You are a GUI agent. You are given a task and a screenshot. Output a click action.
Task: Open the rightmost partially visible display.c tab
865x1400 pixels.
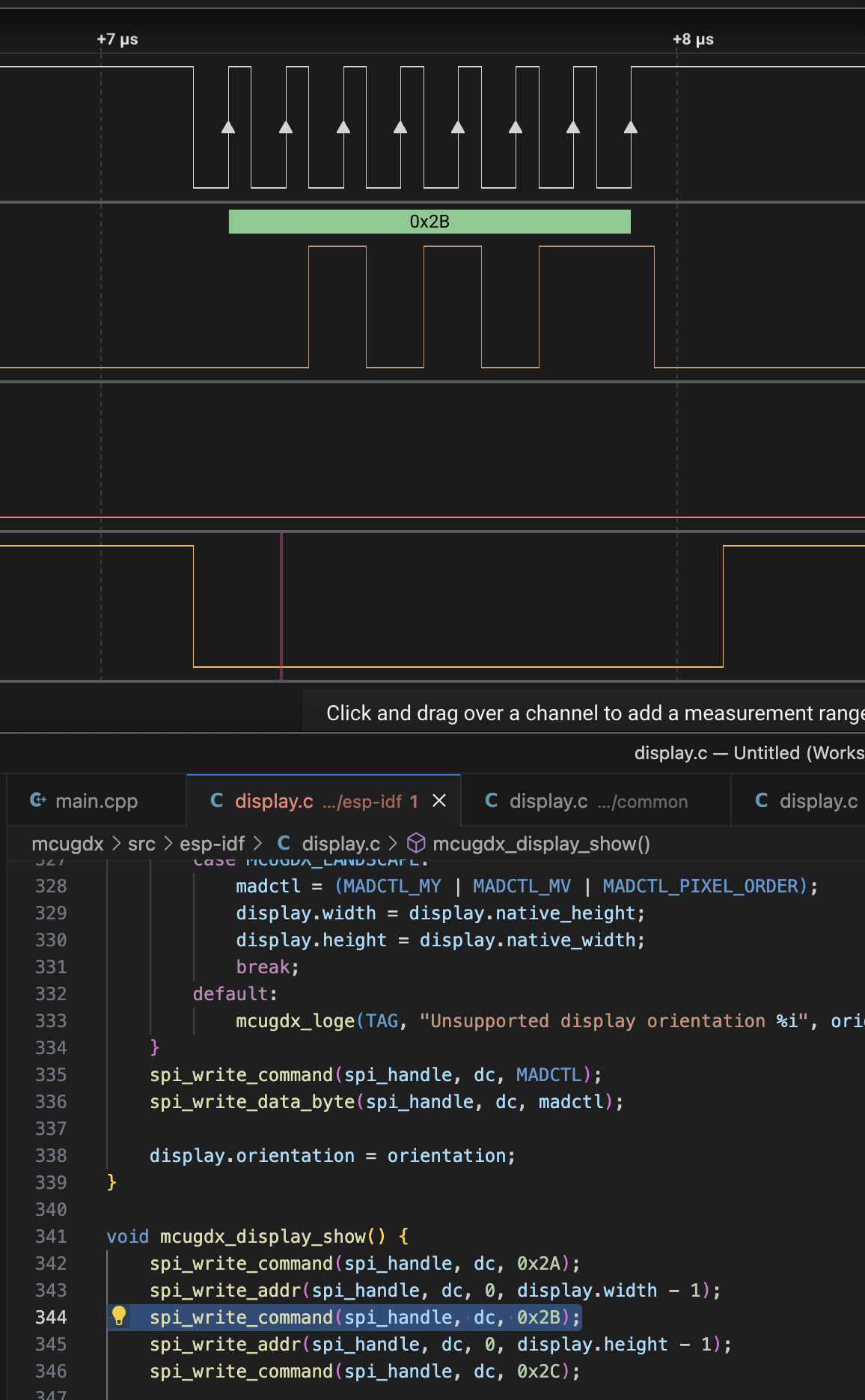pos(806,801)
